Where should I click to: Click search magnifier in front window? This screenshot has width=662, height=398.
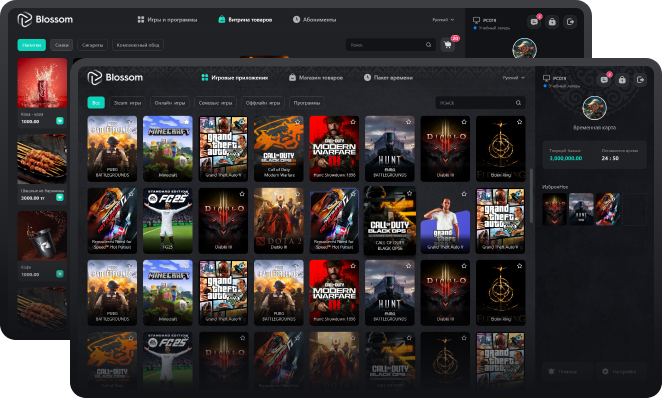click(x=518, y=103)
